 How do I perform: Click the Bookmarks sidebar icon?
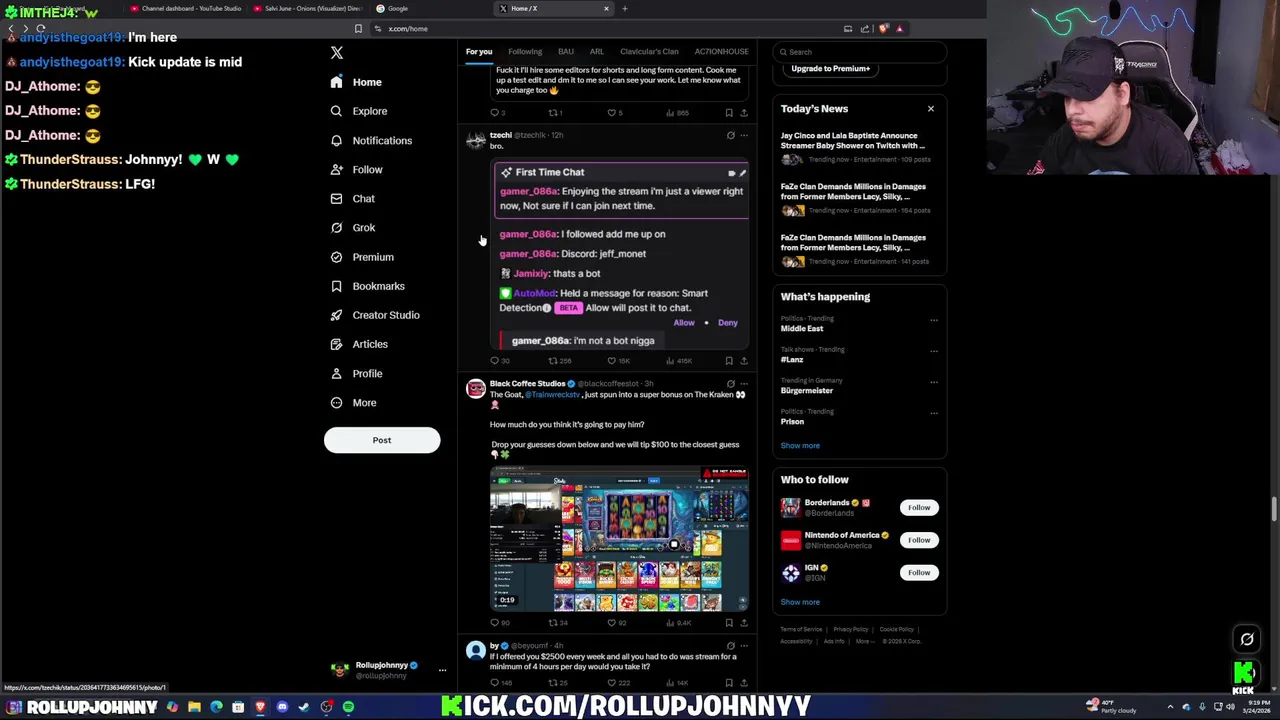pyautogui.click(x=336, y=286)
